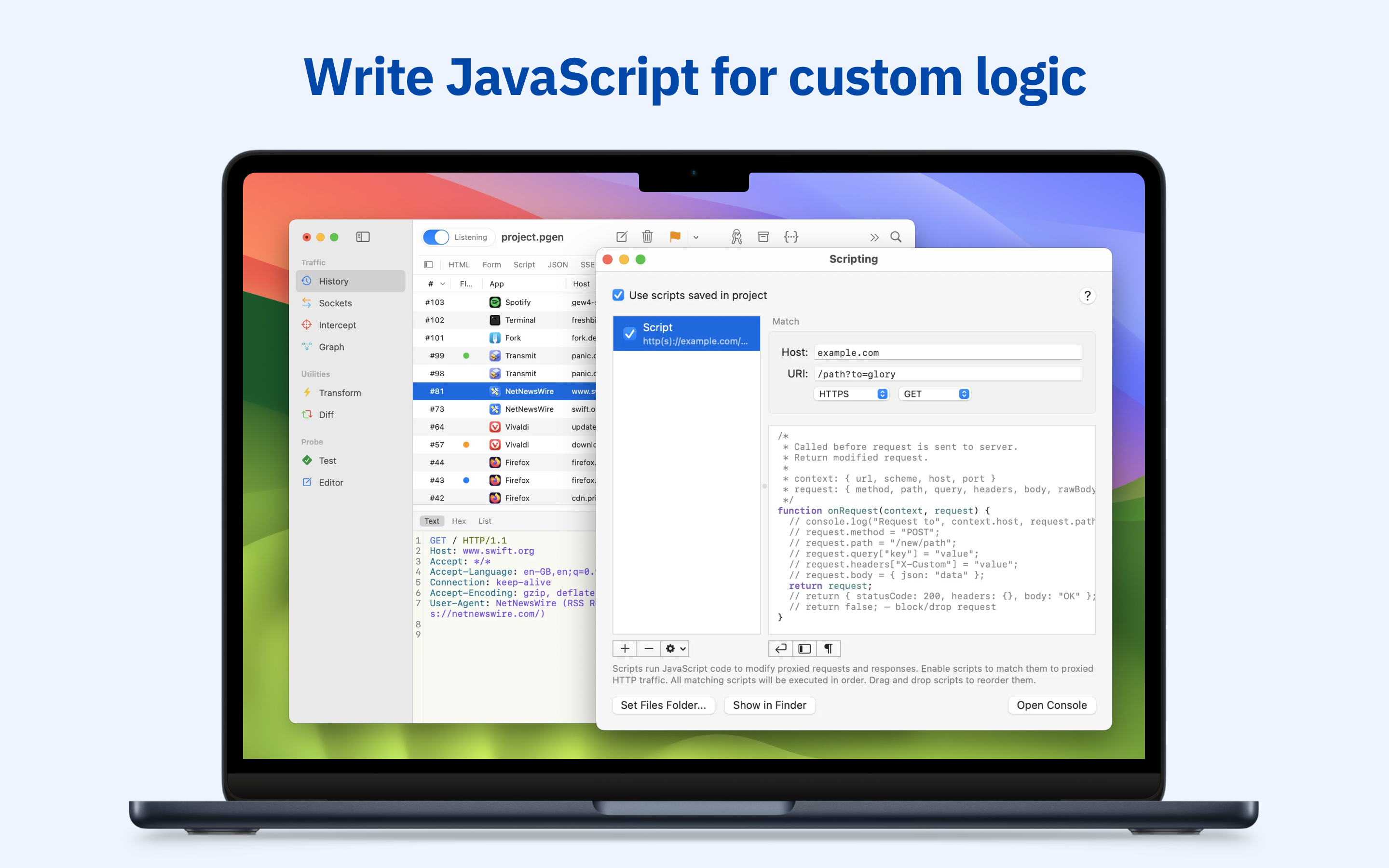Viewport: 1389px width, 868px height.
Task: Select the Firefox row #43
Action: click(504, 480)
